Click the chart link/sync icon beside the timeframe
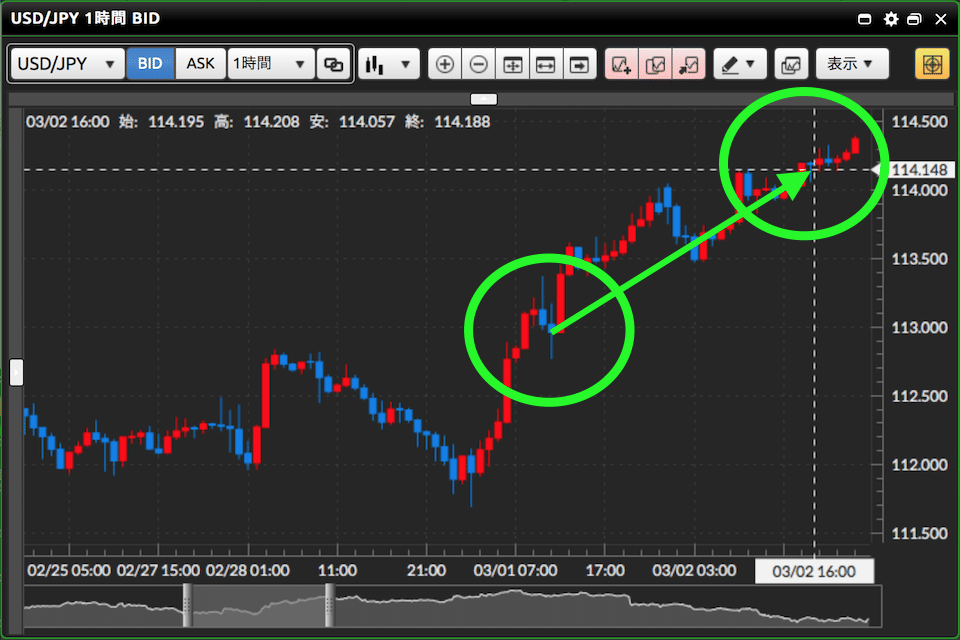This screenshot has height=640, width=960. click(x=333, y=64)
